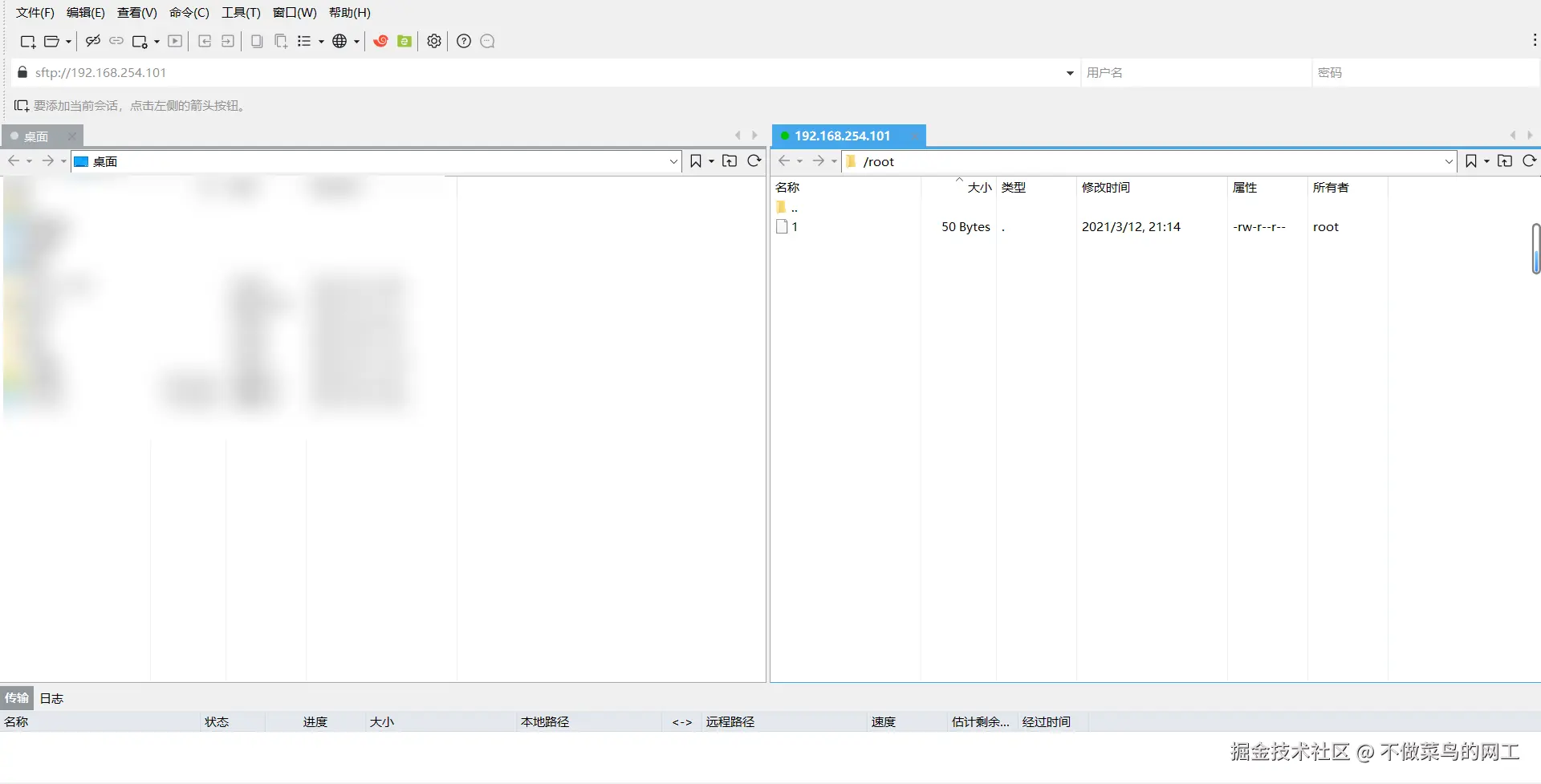Click the transfer-right arrow toolbar icon
The height and width of the screenshot is (784, 1541).
click(x=228, y=41)
